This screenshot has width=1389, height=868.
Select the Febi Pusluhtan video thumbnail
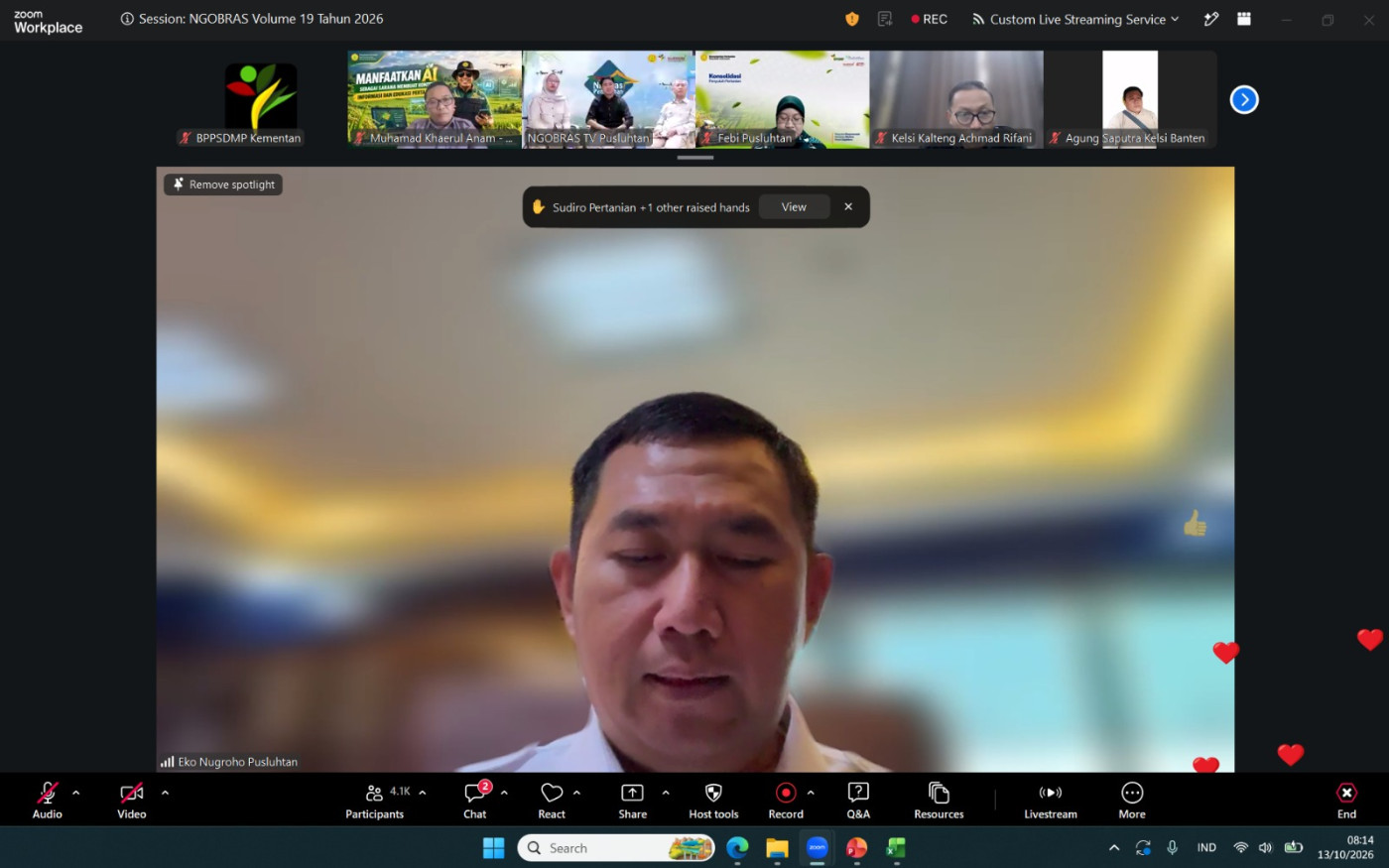pos(783,100)
